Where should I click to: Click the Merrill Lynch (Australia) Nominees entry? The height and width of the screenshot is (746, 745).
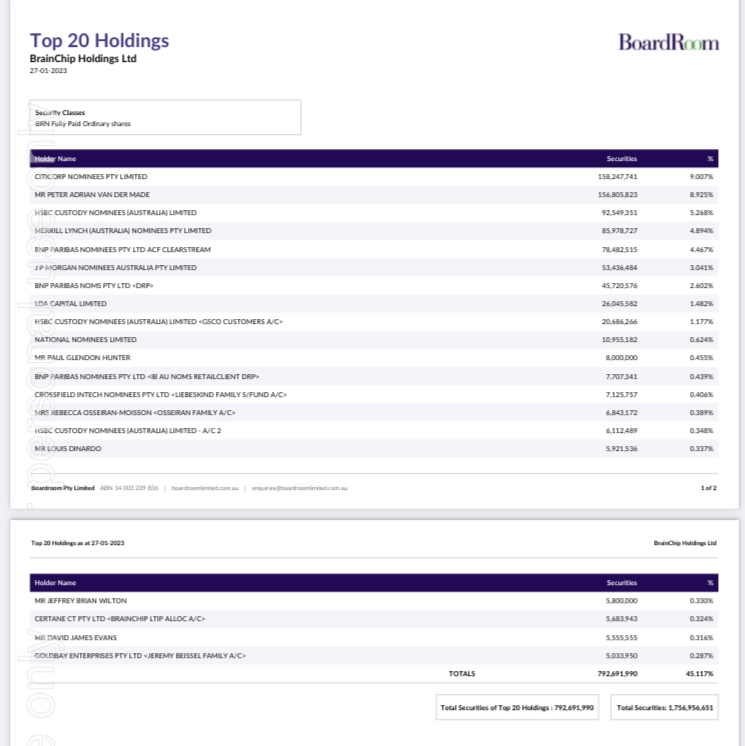coord(123,231)
